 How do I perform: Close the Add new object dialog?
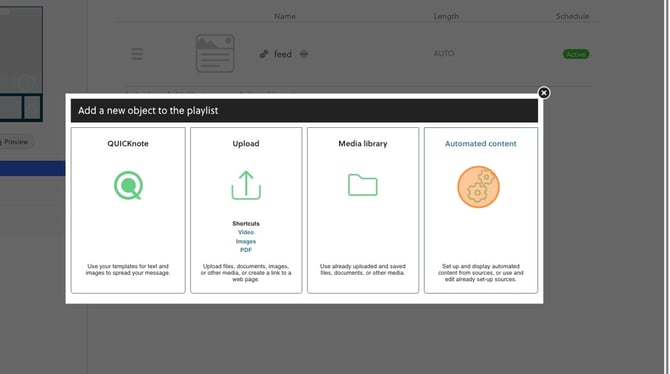[x=544, y=93]
